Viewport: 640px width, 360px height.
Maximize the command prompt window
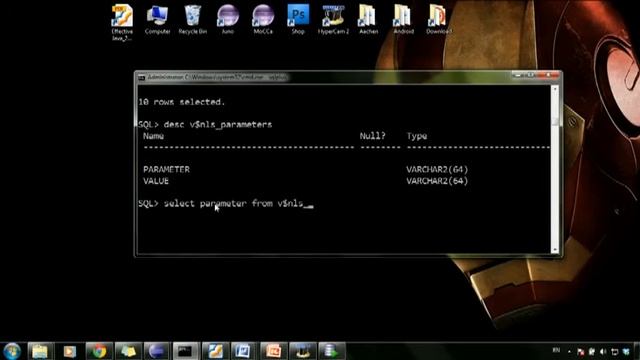(530, 76)
